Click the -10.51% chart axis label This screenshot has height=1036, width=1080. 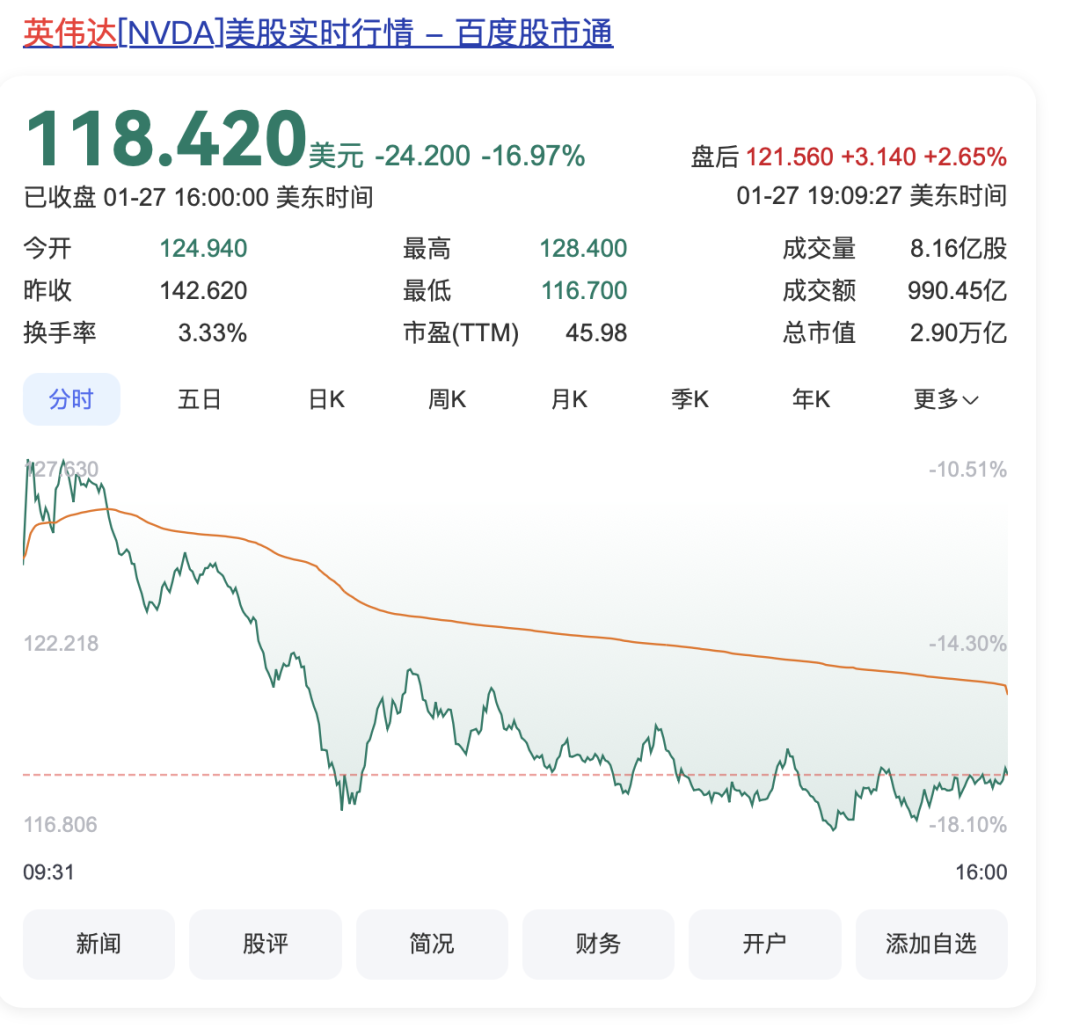[x=968, y=470]
